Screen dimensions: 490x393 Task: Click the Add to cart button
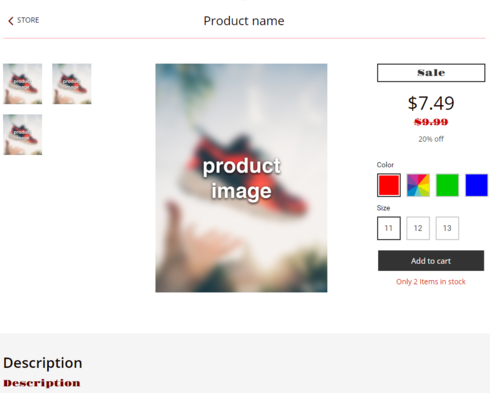pyautogui.click(x=431, y=261)
